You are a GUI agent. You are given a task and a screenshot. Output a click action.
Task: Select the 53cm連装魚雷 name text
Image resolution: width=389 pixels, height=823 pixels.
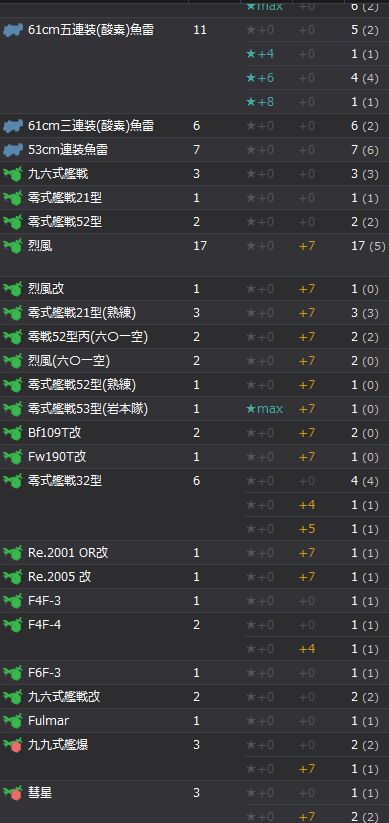tap(68, 150)
